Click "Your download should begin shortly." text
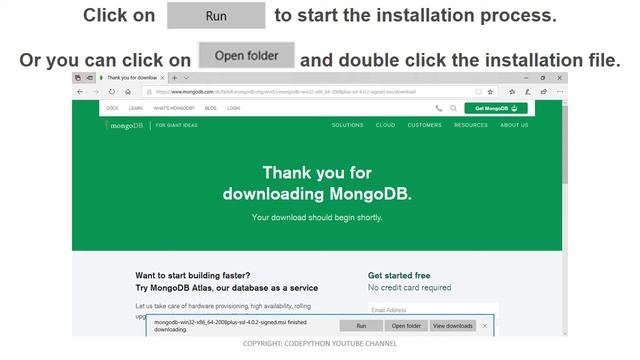640x360 pixels. [x=317, y=218]
